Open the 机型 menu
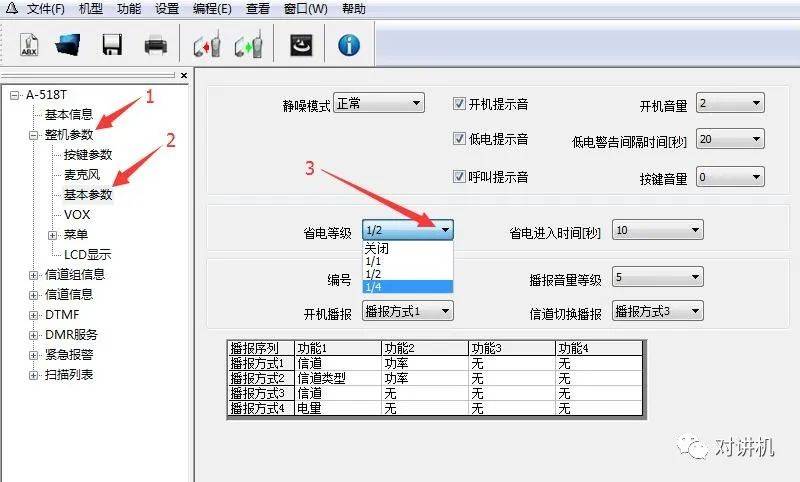Screen dimensions: 800x482 point(91,9)
